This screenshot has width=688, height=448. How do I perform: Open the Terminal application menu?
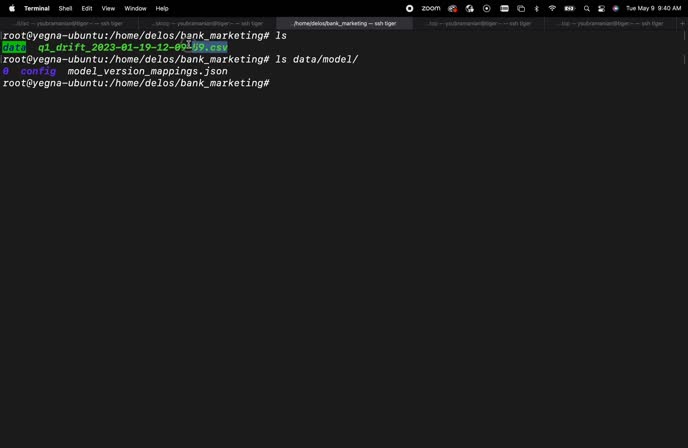pyautogui.click(x=37, y=8)
